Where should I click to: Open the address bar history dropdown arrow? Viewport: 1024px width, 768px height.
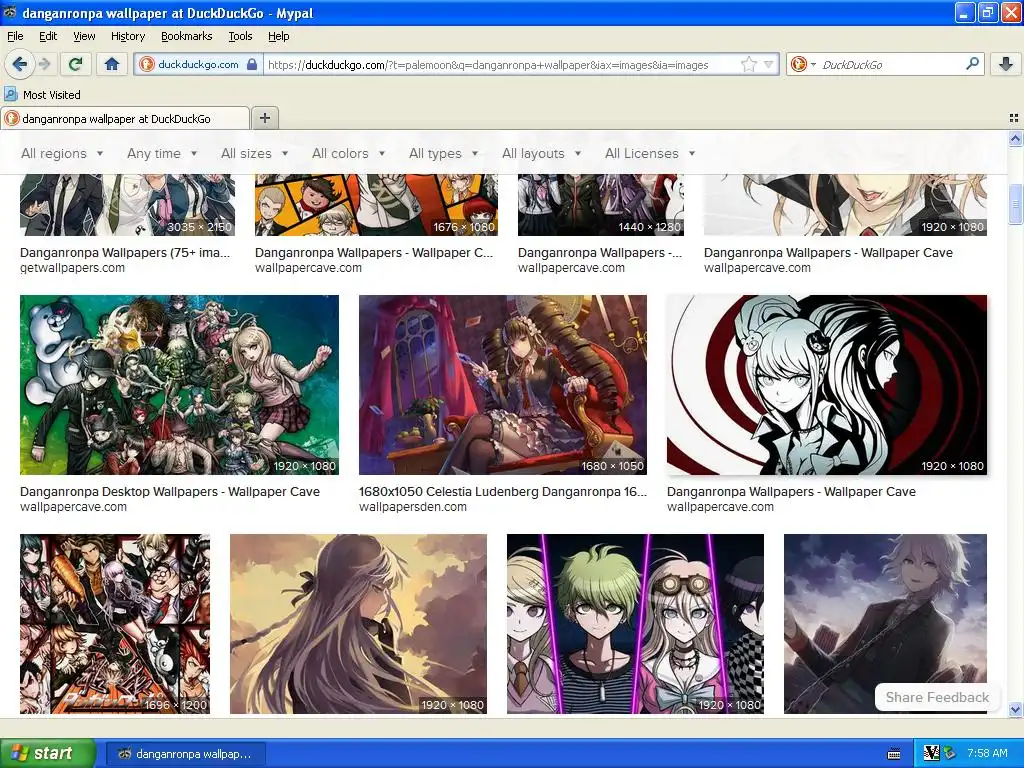[769, 64]
